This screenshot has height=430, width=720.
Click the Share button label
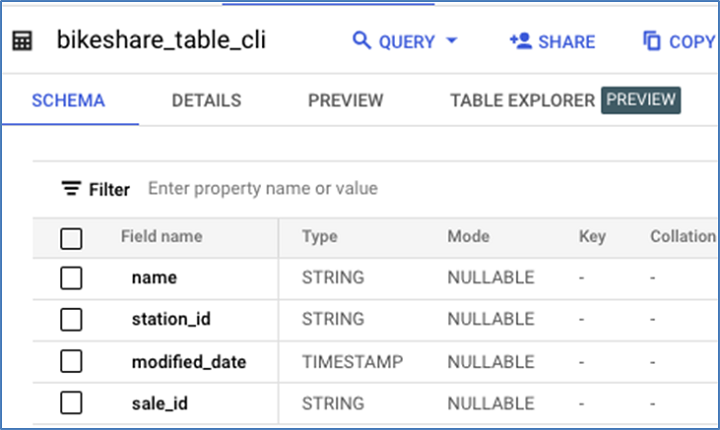coord(566,42)
